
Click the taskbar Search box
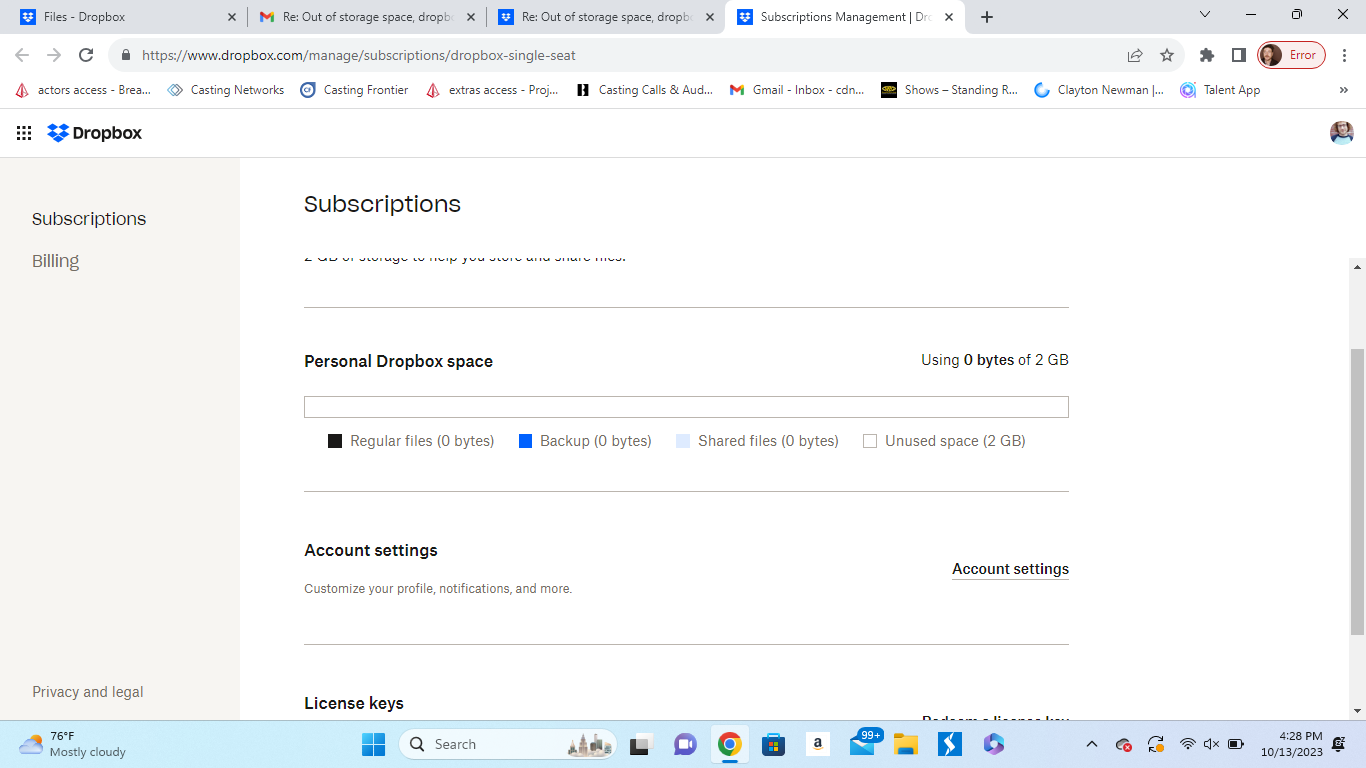tap(510, 744)
